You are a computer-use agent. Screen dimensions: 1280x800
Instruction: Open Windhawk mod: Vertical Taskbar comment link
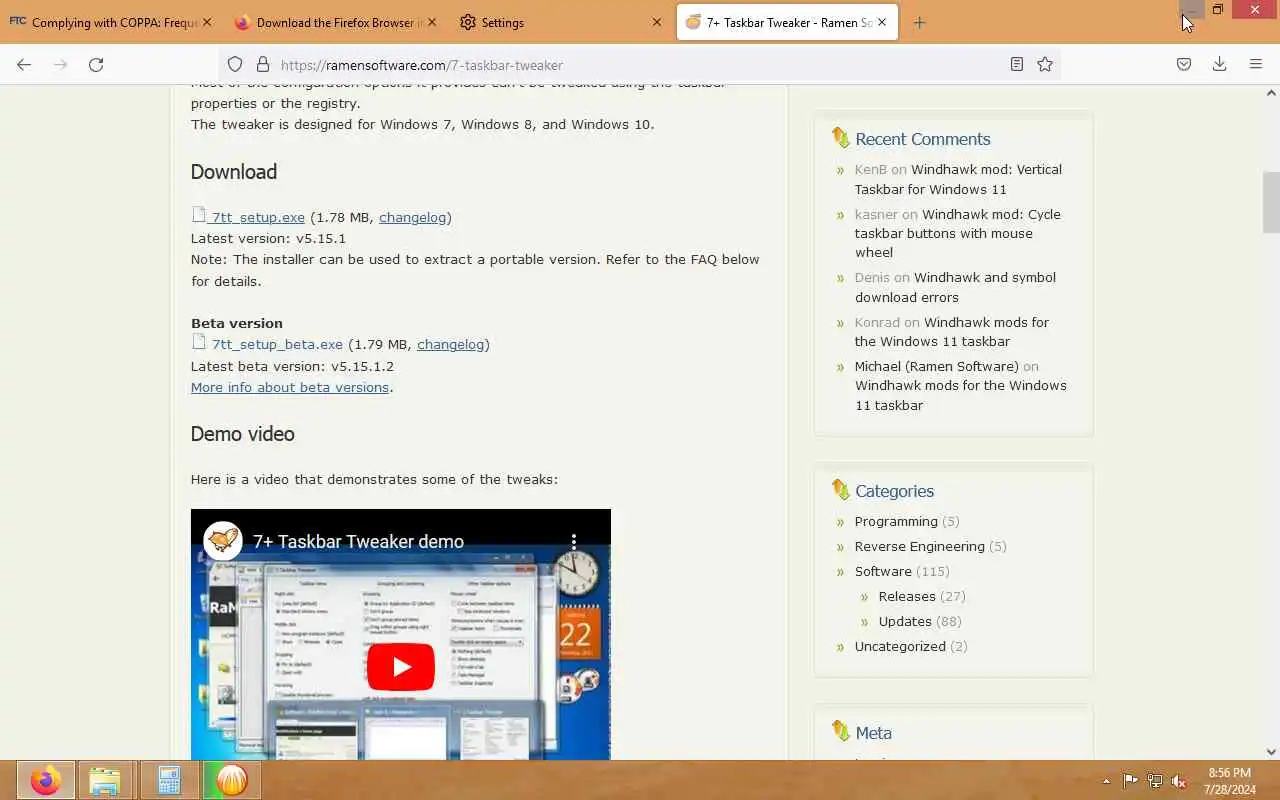point(958,179)
